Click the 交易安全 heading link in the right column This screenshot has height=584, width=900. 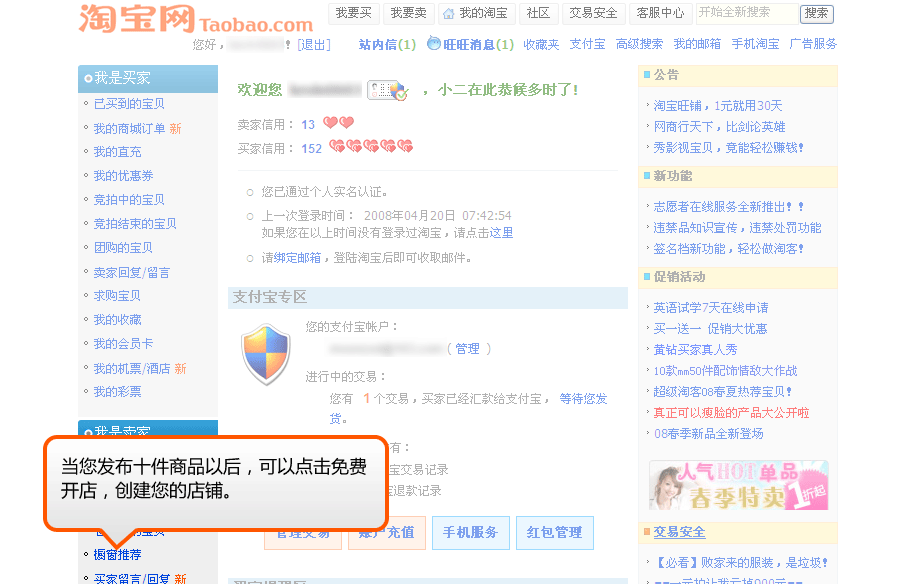(679, 532)
